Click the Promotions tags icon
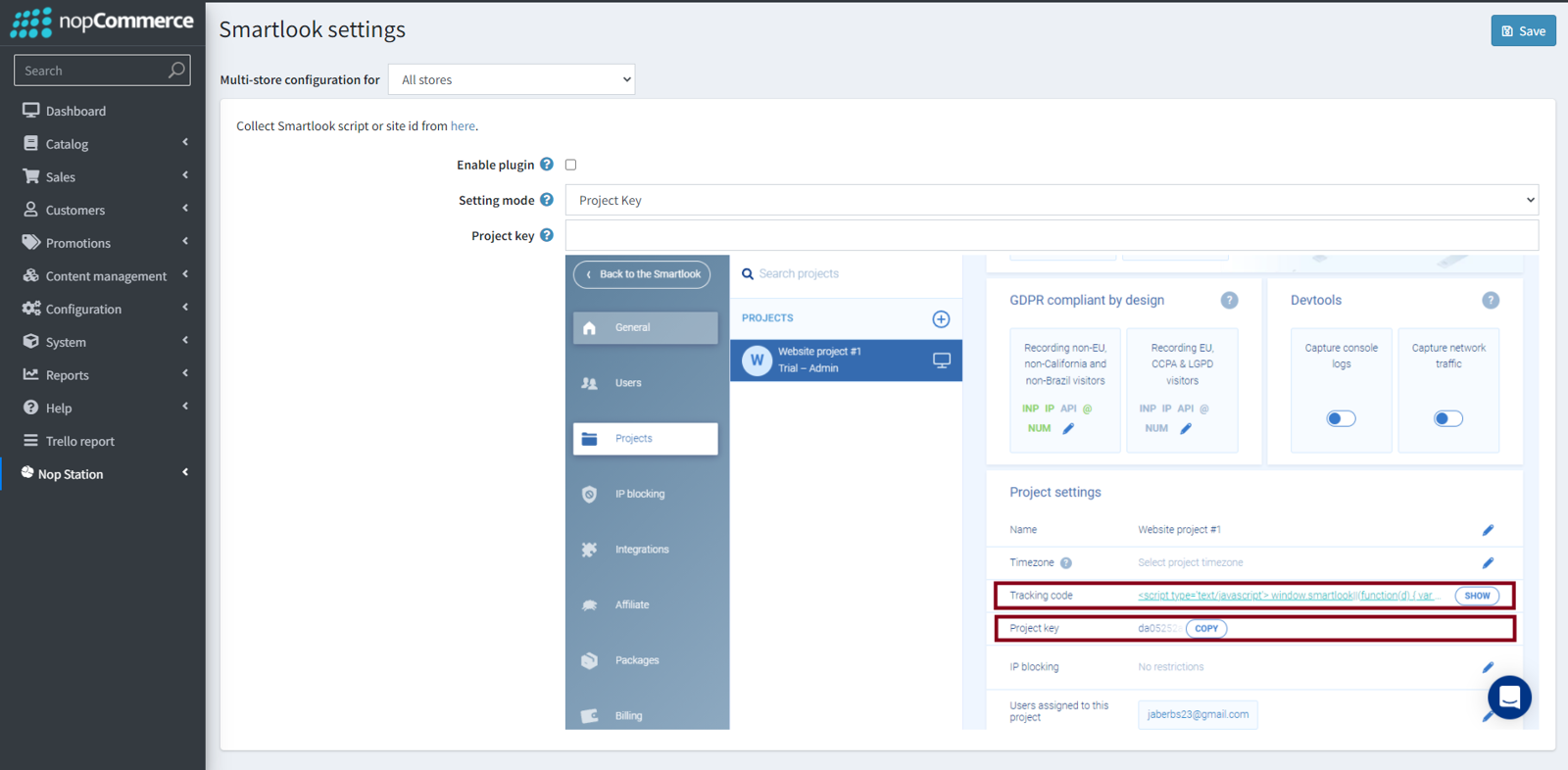The image size is (1568, 770). [31, 242]
